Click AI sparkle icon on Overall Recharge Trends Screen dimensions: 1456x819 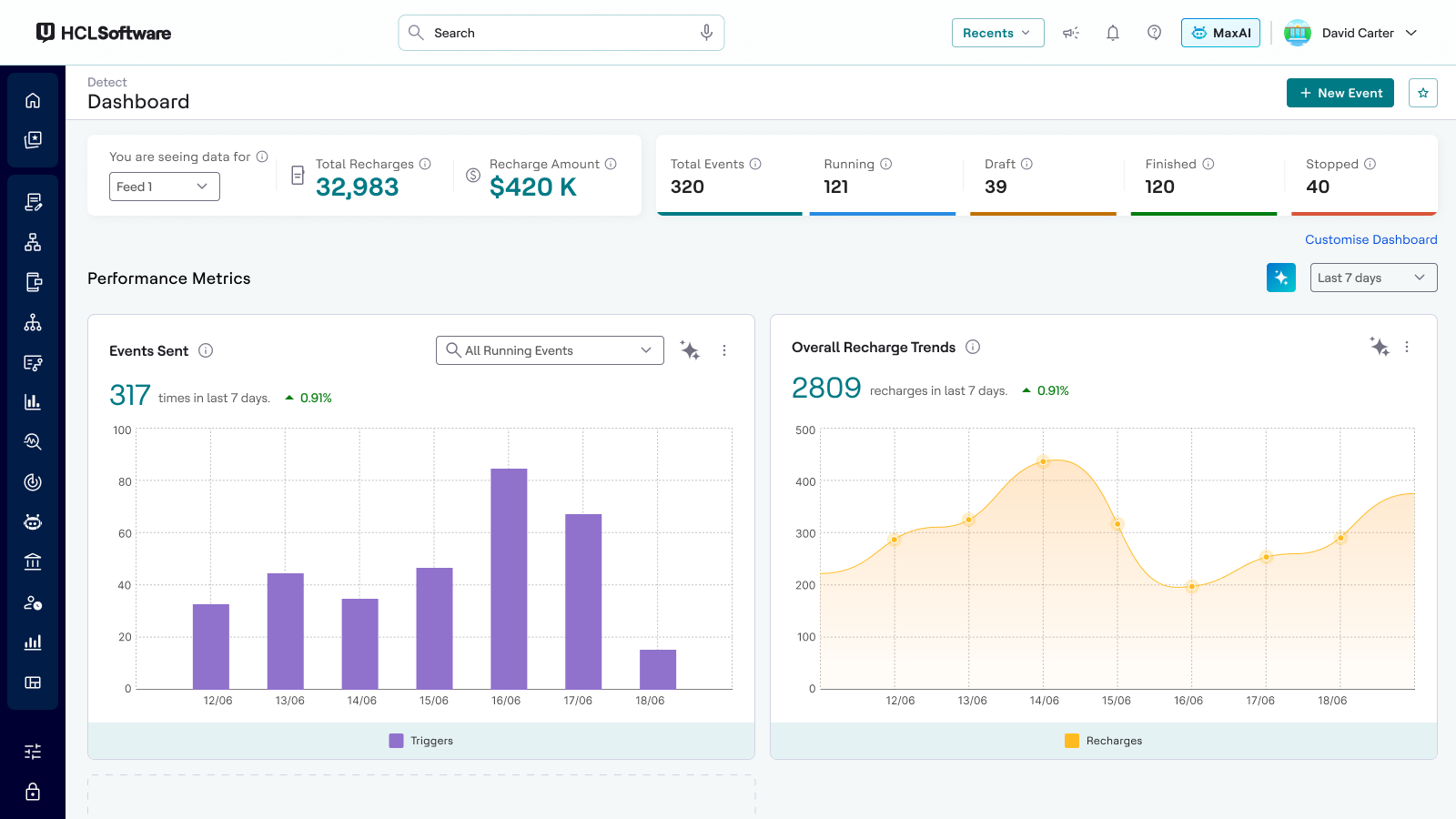(1380, 347)
